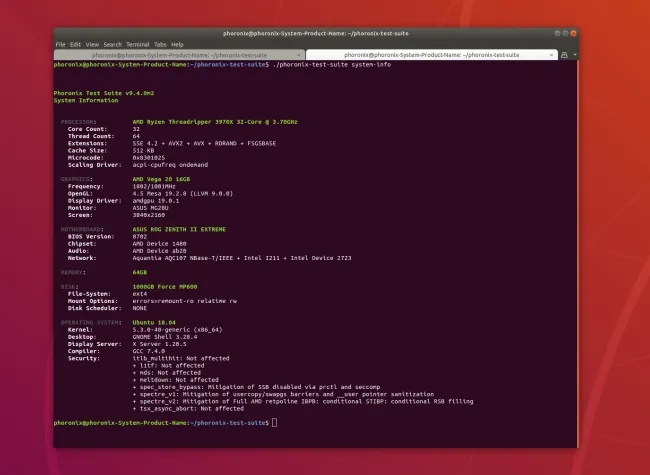Click the OPERATING SYSTEM section label

91,322
